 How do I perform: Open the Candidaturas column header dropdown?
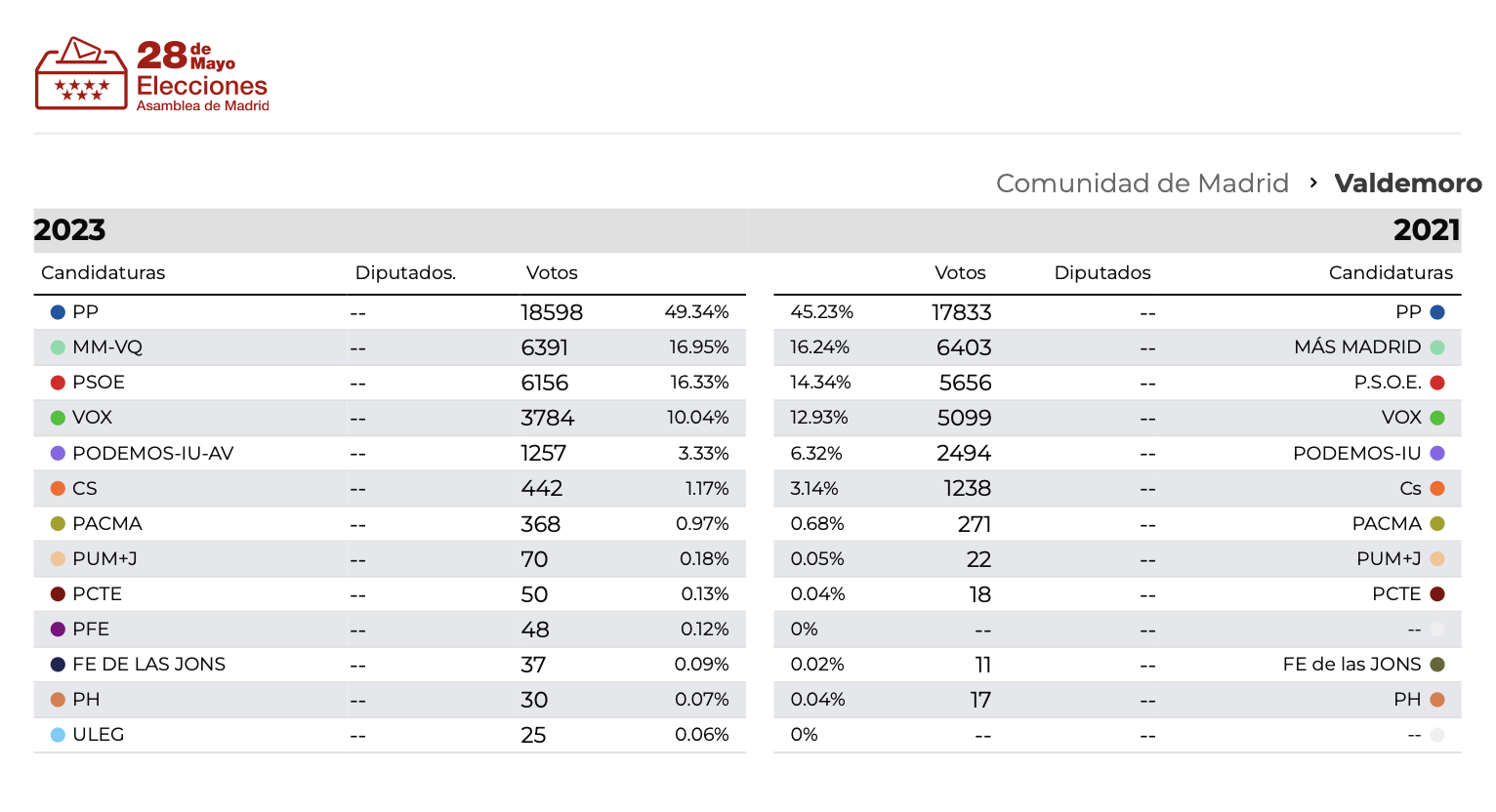click(103, 273)
